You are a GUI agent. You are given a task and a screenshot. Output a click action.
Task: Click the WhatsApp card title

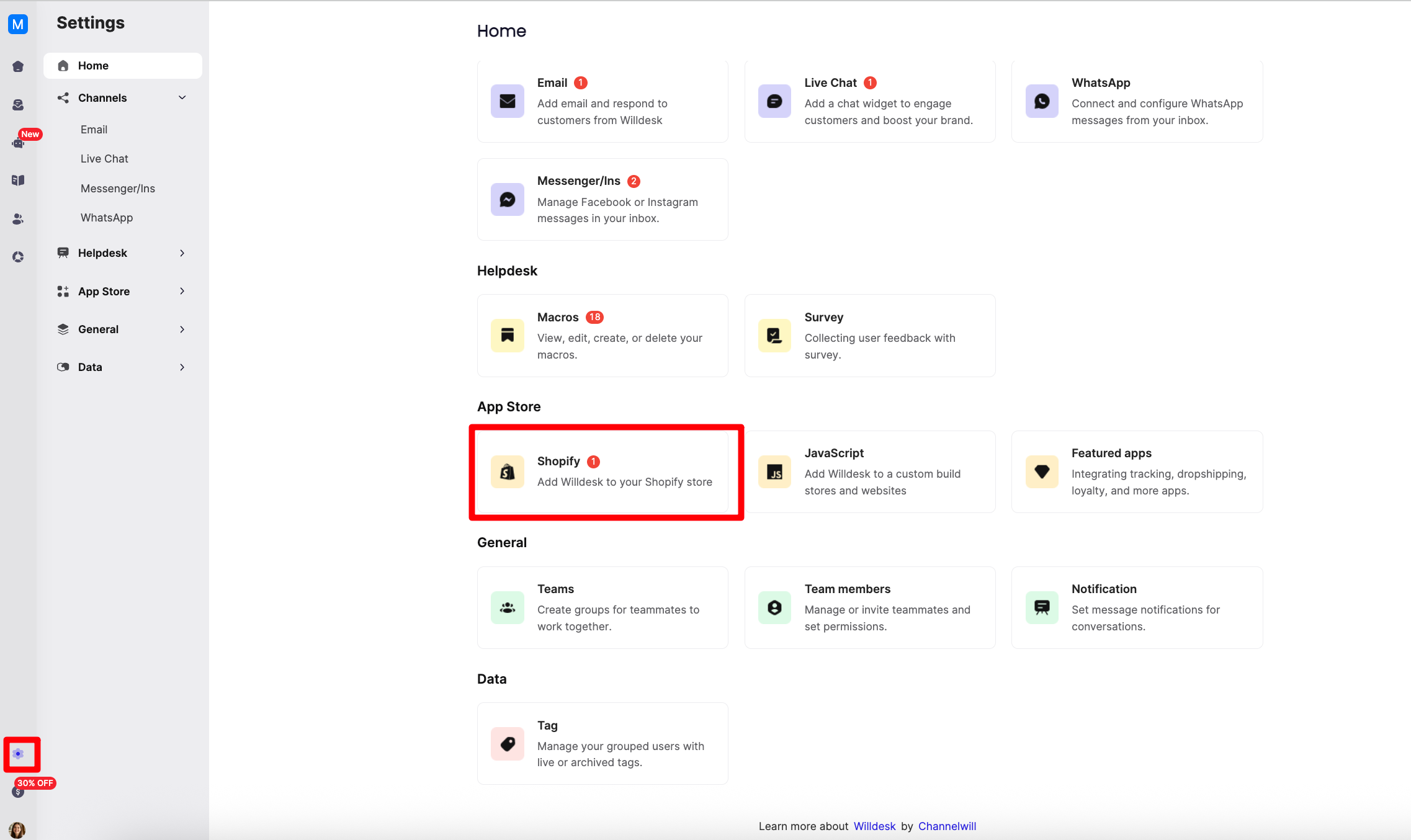click(x=1101, y=83)
